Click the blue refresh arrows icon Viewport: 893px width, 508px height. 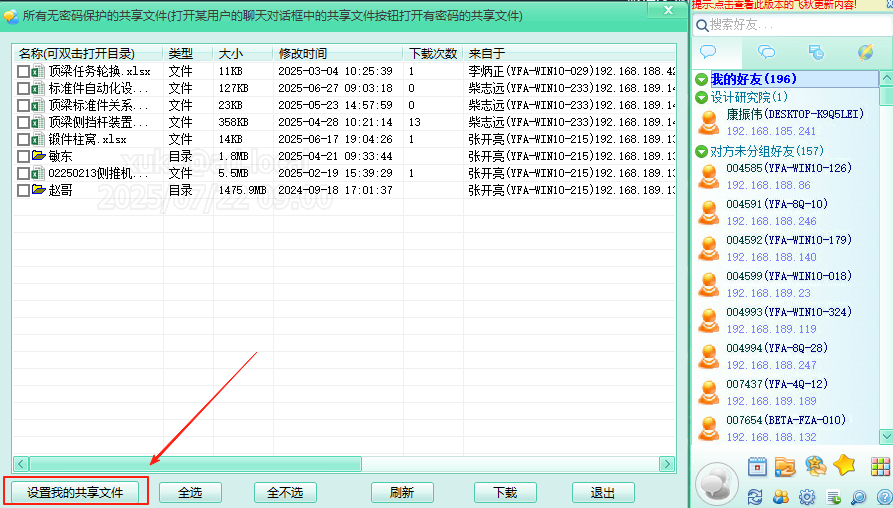[755, 497]
